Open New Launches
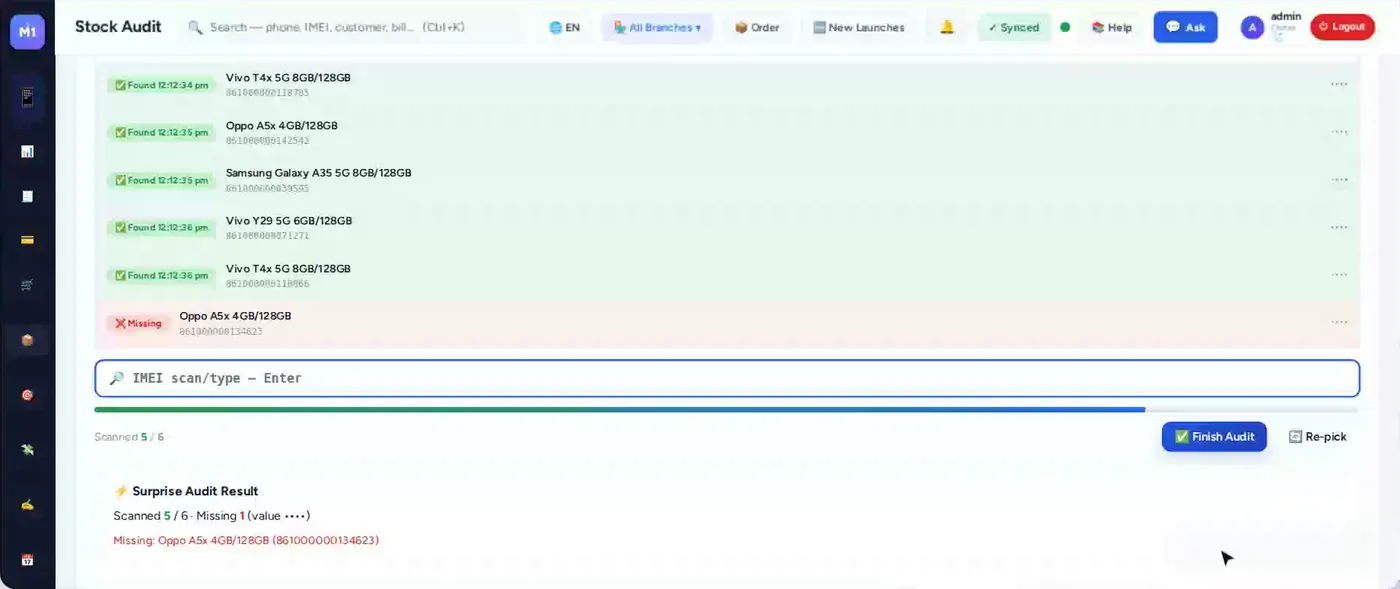 tap(858, 27)
